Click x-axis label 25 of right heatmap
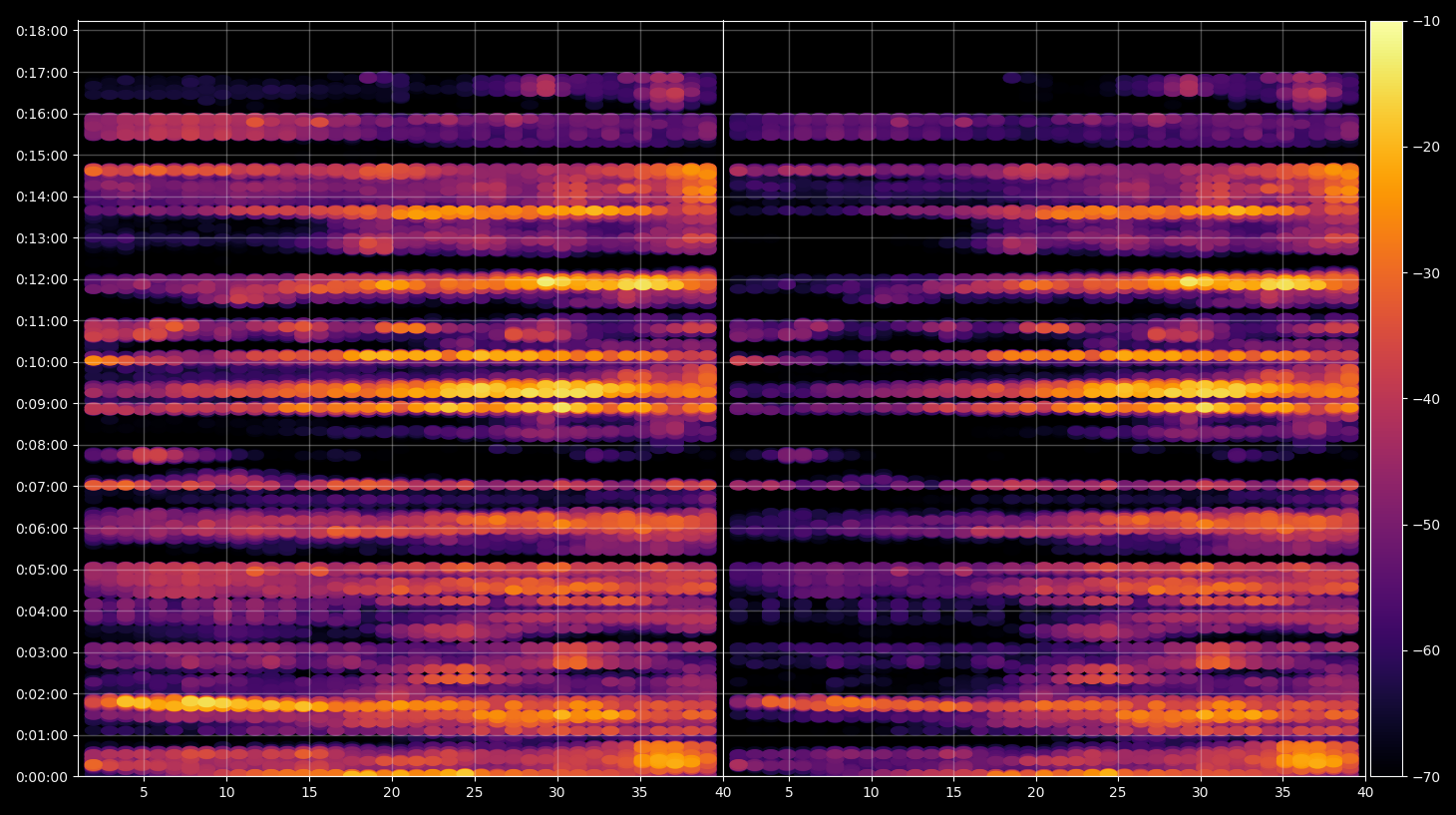 click(x=1118, y=793)
